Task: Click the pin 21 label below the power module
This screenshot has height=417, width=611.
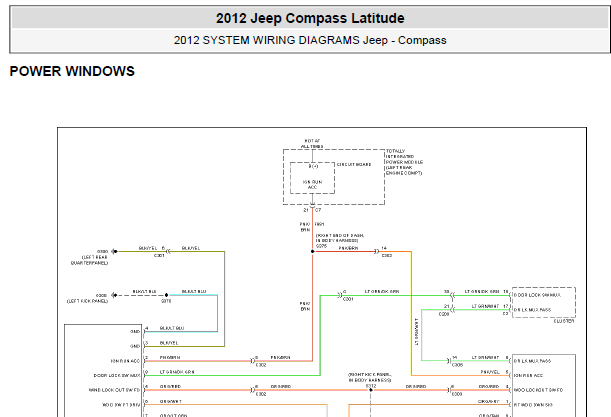Action: (x=306, y=210)
